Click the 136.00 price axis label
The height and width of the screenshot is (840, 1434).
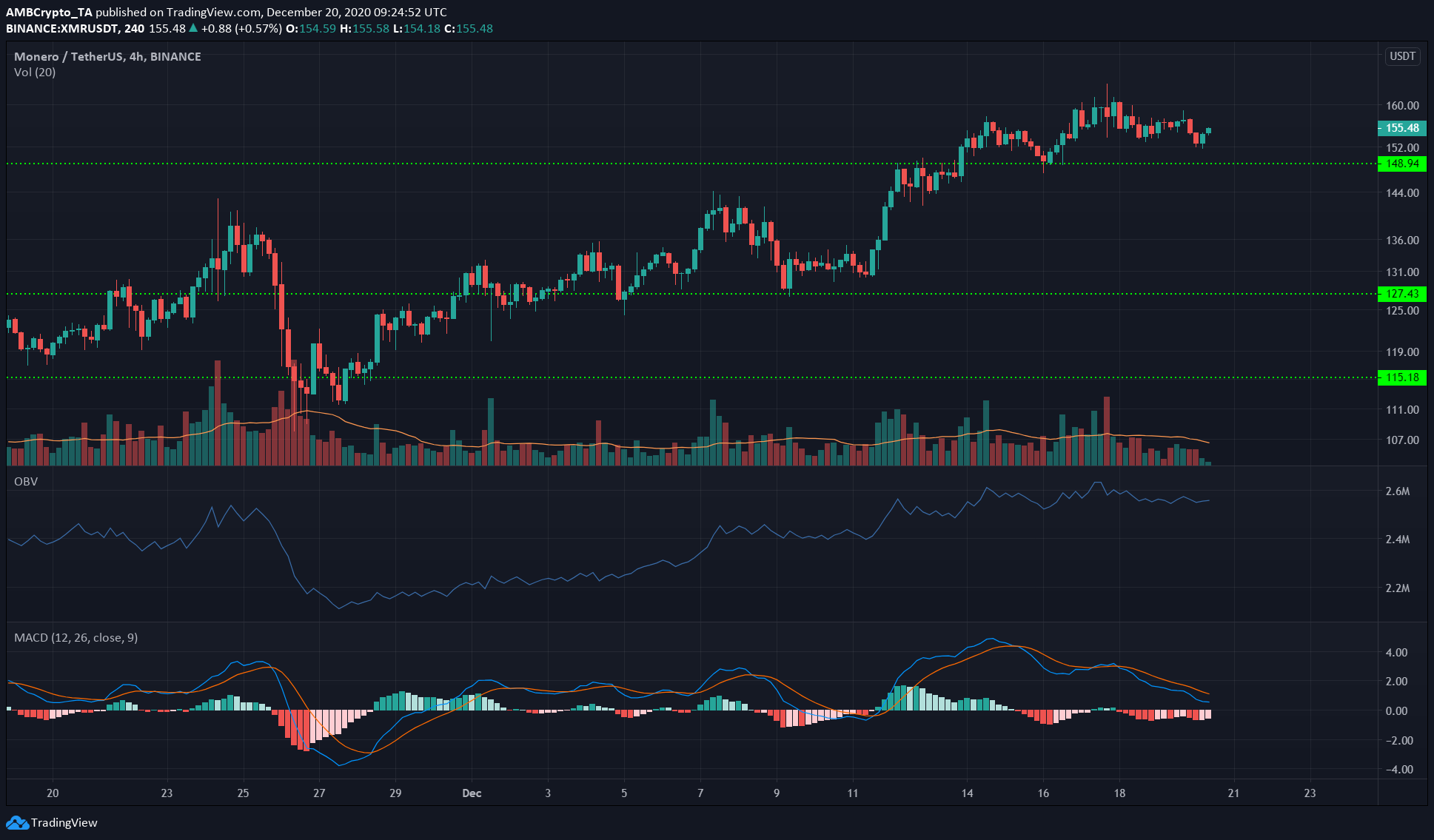[x=1402, y=241]
